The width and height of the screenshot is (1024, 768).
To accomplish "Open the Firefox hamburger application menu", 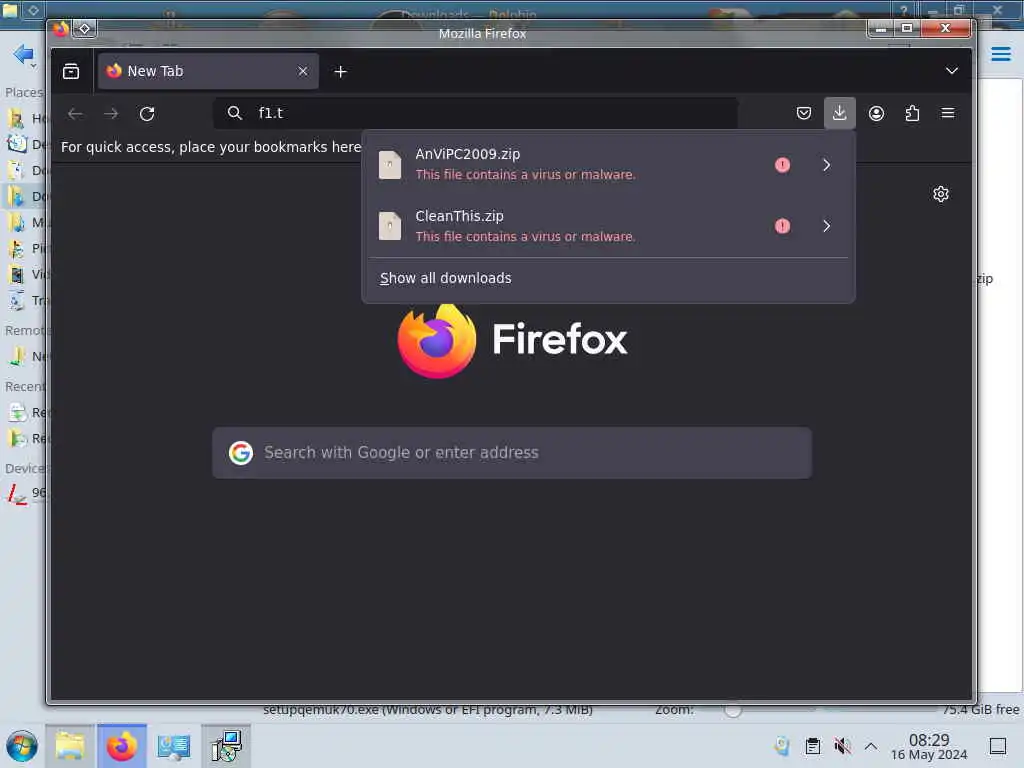I will 948,113.
